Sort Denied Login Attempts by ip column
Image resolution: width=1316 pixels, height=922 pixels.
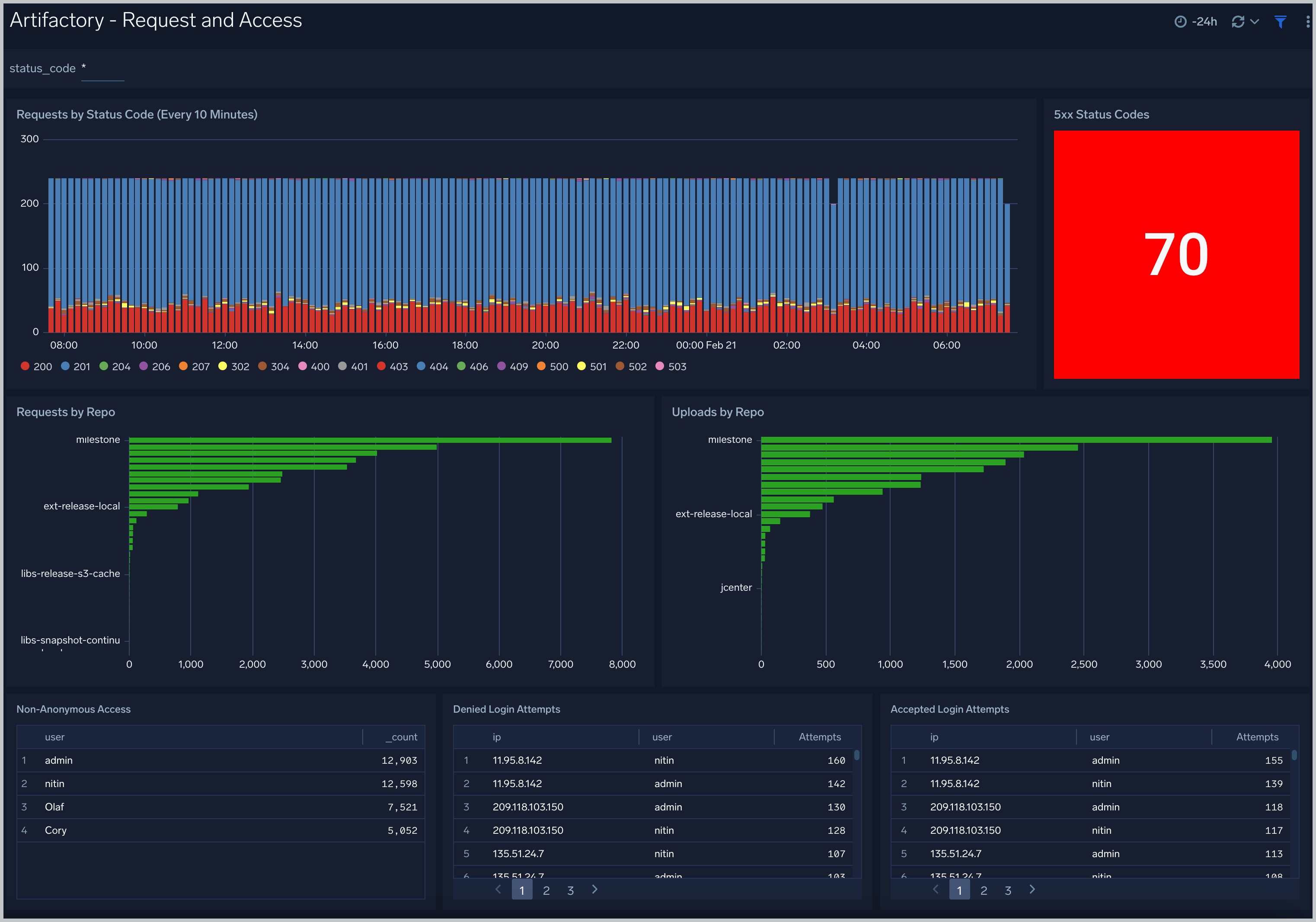[x=496, y=737]
